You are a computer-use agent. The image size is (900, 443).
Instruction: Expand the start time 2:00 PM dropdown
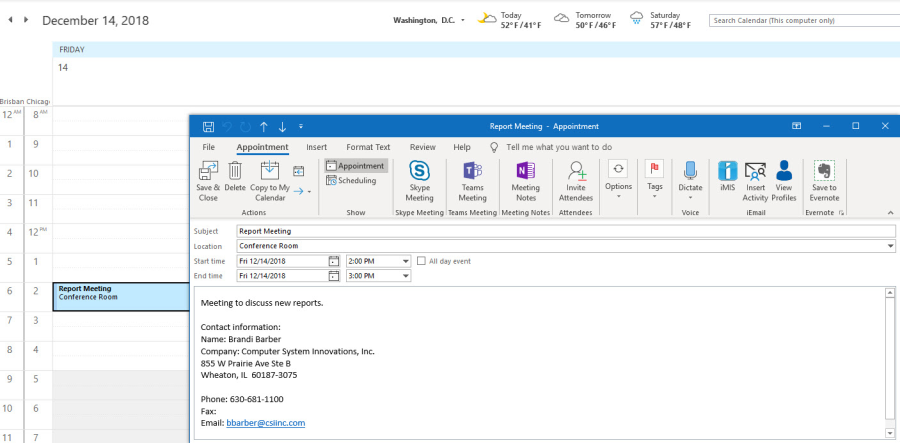(405, 261)
